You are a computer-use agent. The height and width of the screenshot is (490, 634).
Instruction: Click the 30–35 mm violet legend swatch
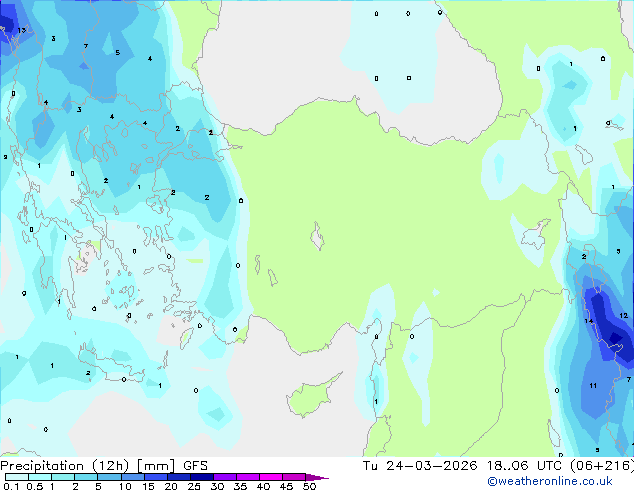click(x=225, y=477)
